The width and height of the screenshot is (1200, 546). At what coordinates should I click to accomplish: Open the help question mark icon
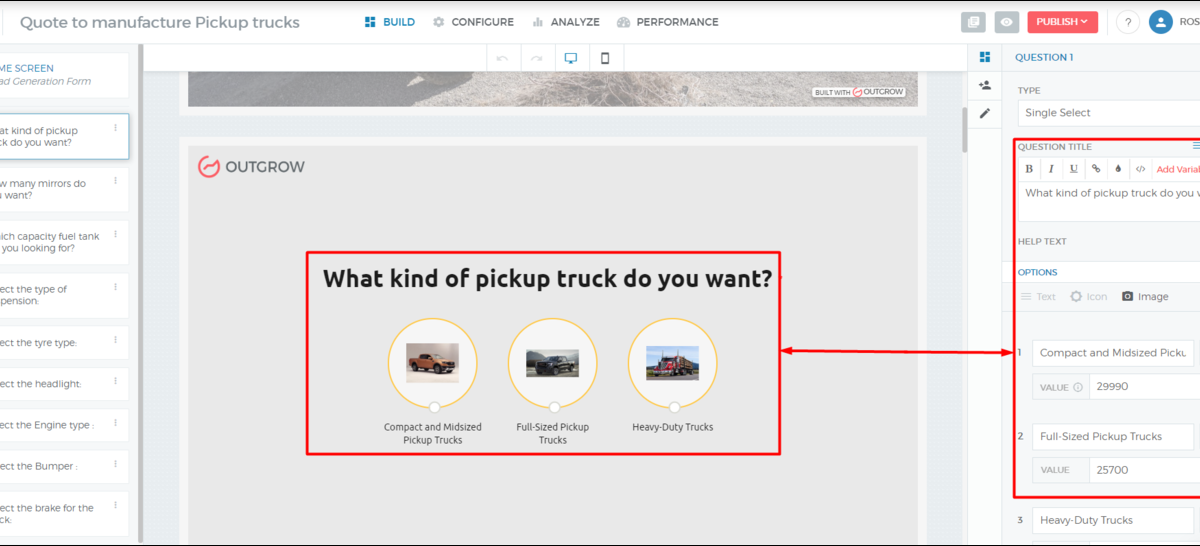click(1128, 22)
